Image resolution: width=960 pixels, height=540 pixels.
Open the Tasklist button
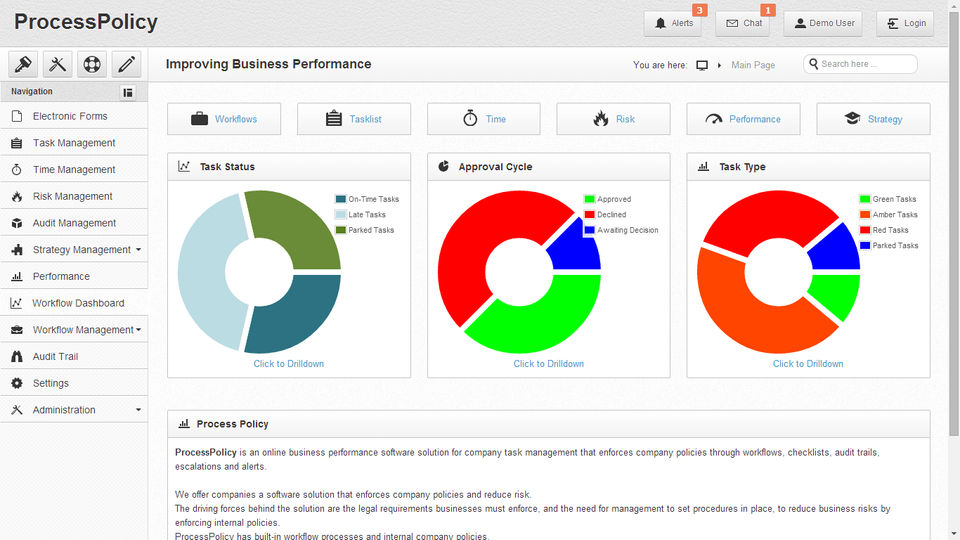(x=354, y=119)
